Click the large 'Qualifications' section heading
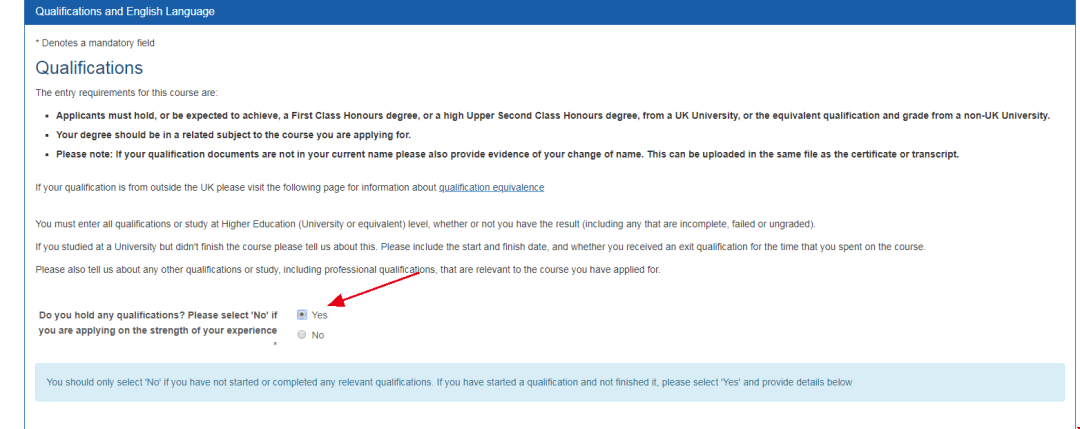The height and width of the screenshot is (429, 1080). click(x=89, y=68)
